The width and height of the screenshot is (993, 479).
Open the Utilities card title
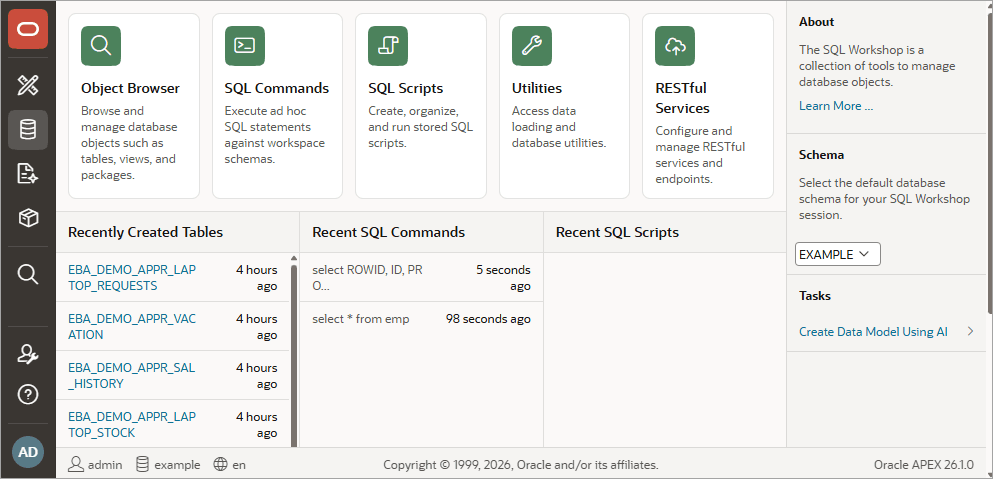[x=536, y=88]
